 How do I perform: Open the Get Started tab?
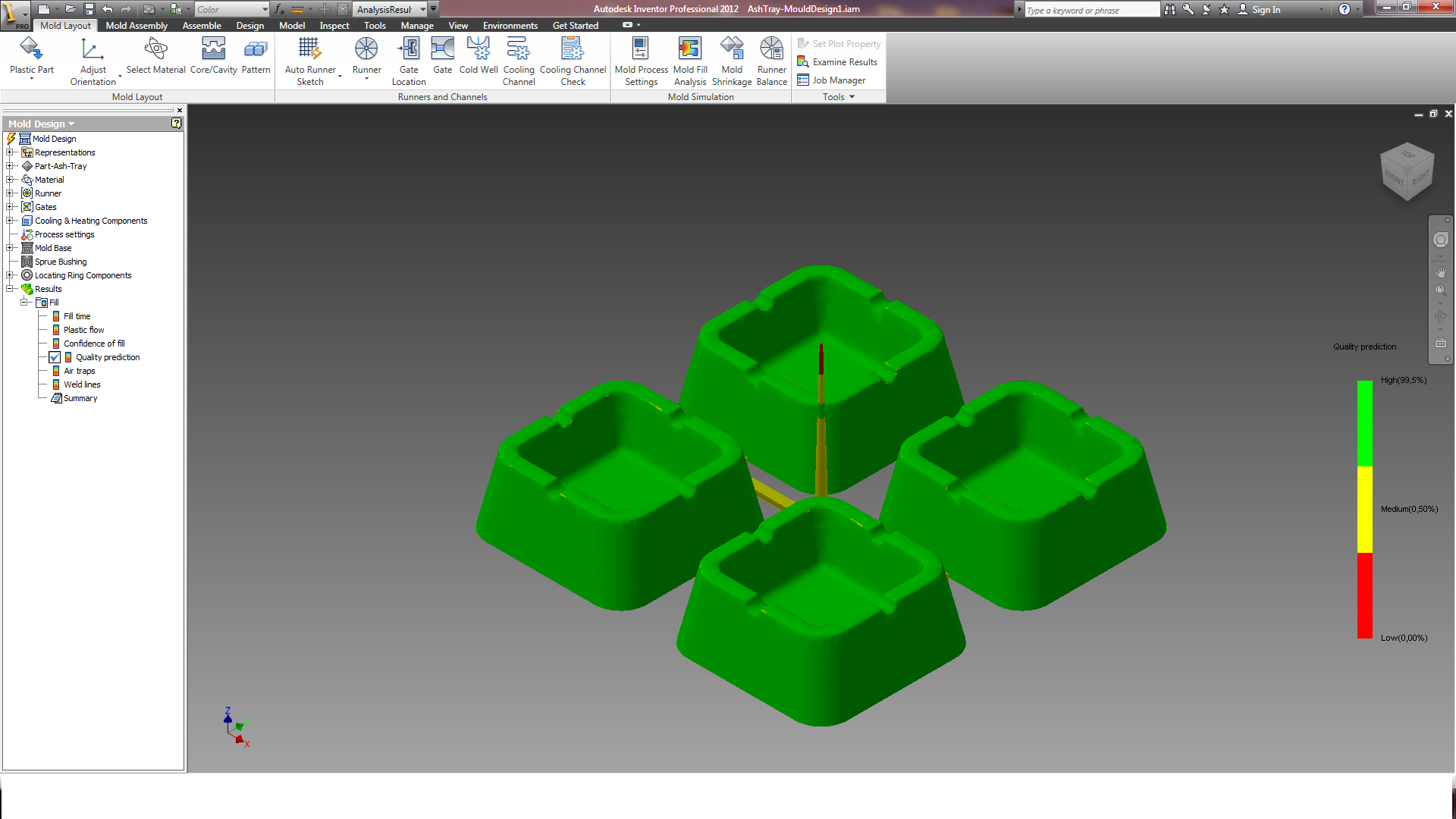click(576, 25)
